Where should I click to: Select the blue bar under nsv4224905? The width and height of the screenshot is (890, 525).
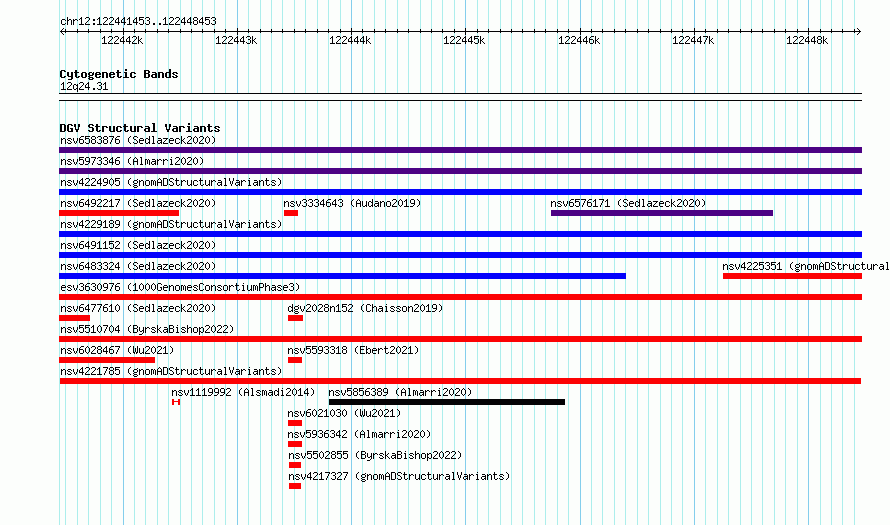(x=460, y=192)
